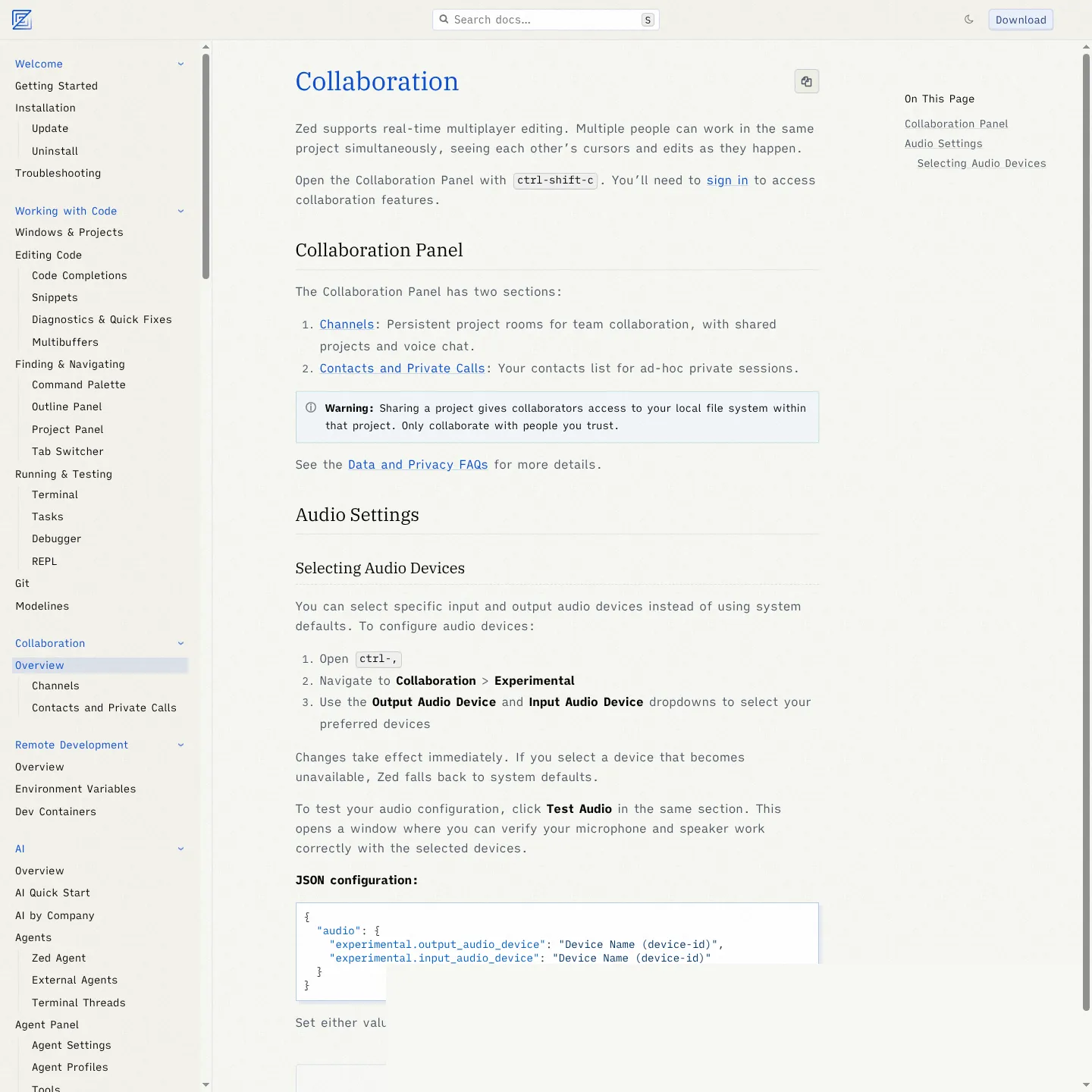Screen dimensions: 1092x1092
Task: Open Getting Started page
Action: 56,86
